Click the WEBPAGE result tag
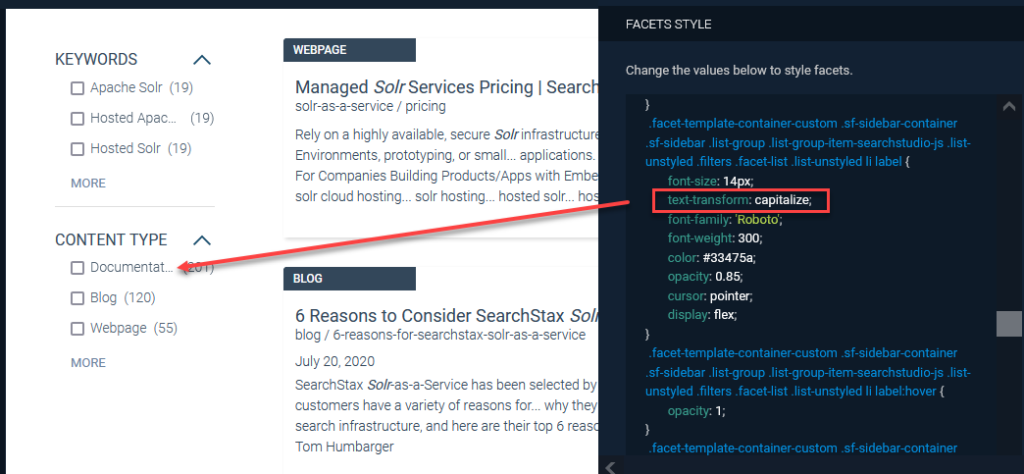The height and width of the screenshot is (474, 1024). point(349,50)
